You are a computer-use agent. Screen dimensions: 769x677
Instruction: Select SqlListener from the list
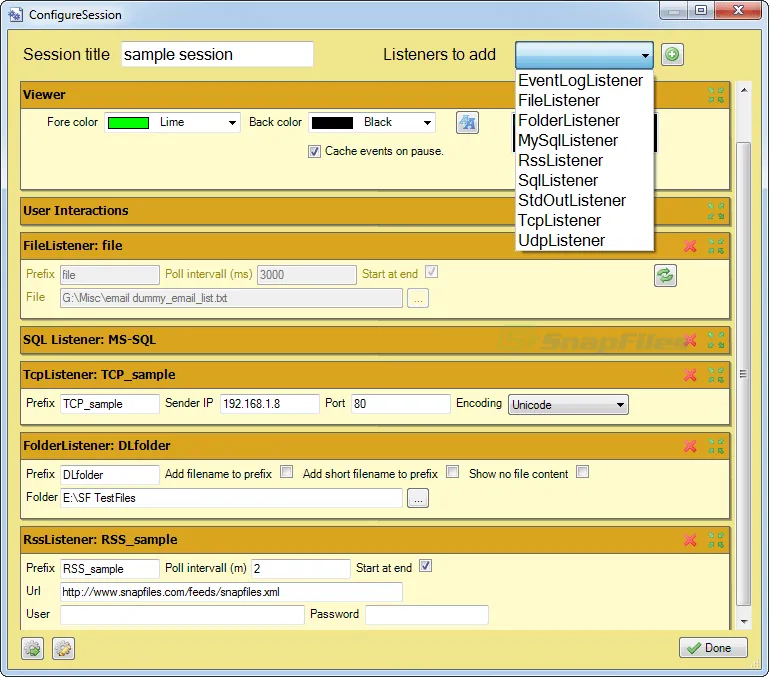[x=584, y=181]
